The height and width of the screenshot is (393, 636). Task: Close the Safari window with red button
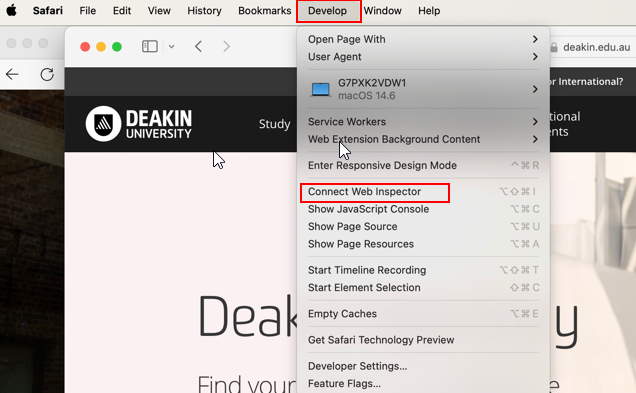[85, 47]
